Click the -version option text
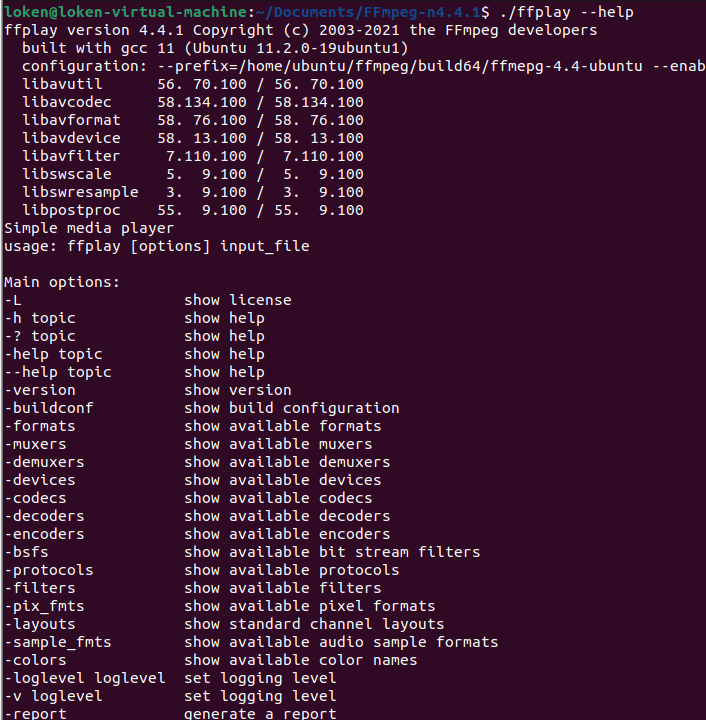The image size is (706, 720). coord(39,390)
